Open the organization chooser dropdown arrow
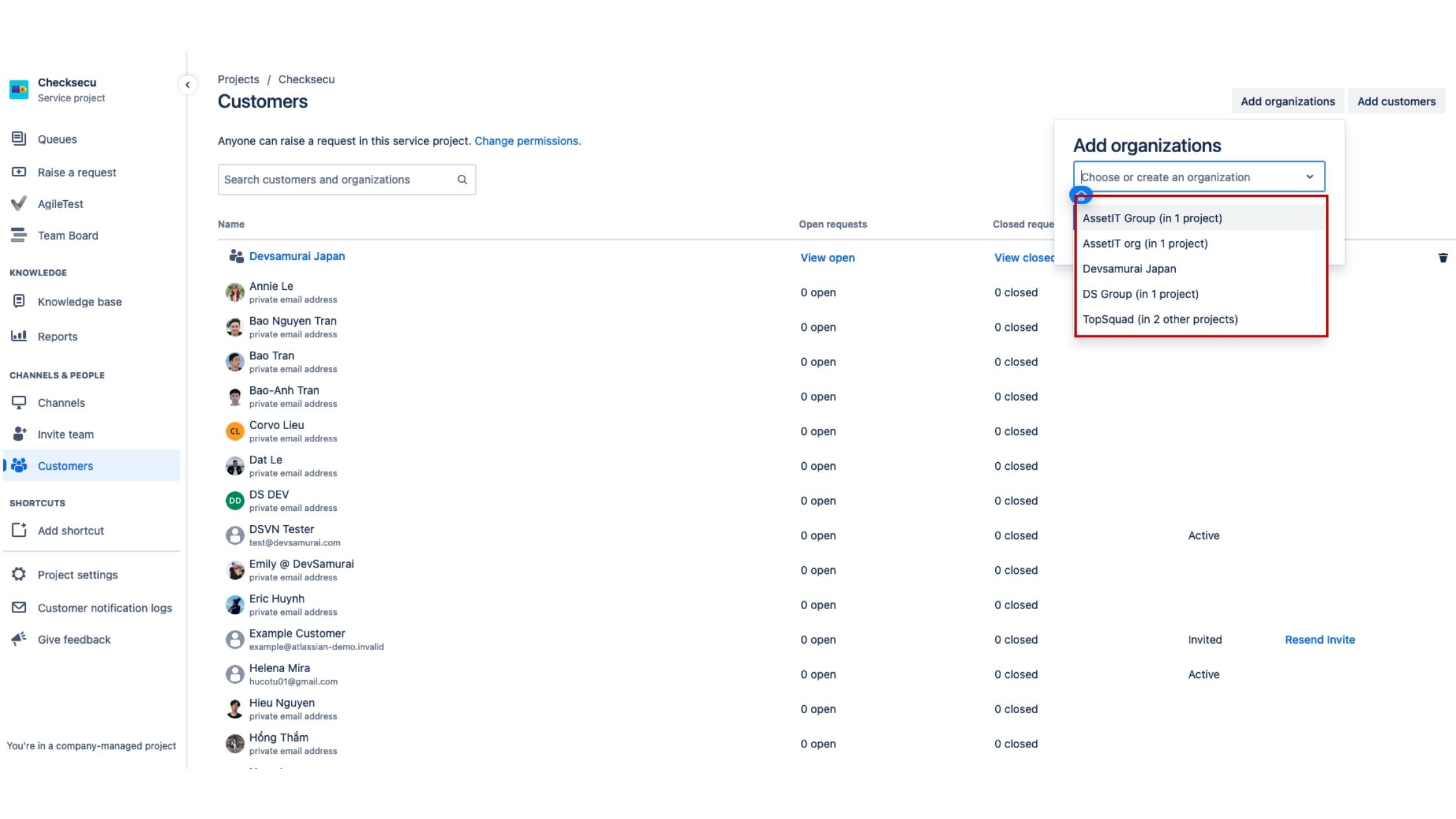 click(x=1309, y=177)
